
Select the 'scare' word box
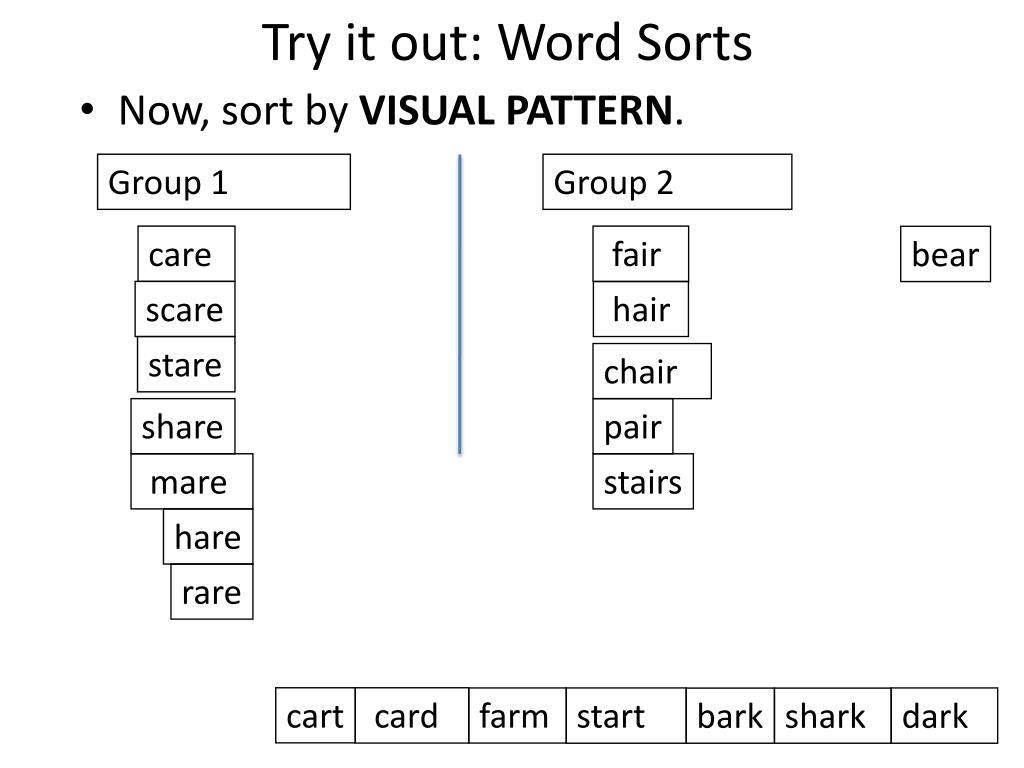[x=185, y=310]
